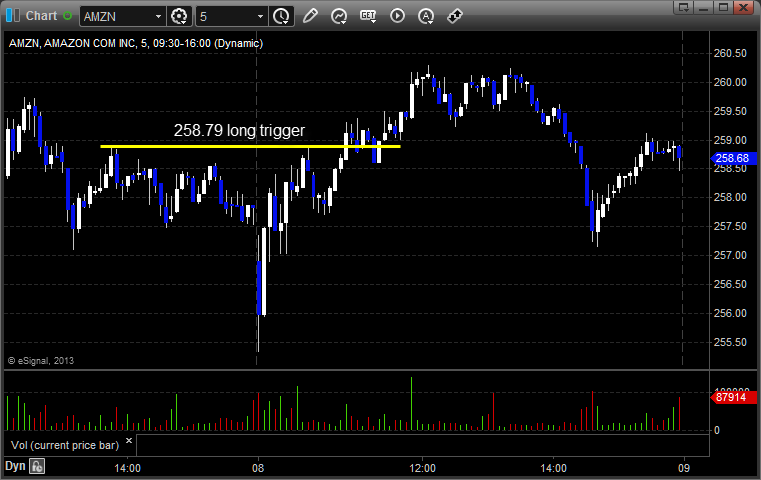The height and width of the screenshot is (480, 761).
Task: Click the 08 date label on time axis
Action: click(x=258, y=468)
